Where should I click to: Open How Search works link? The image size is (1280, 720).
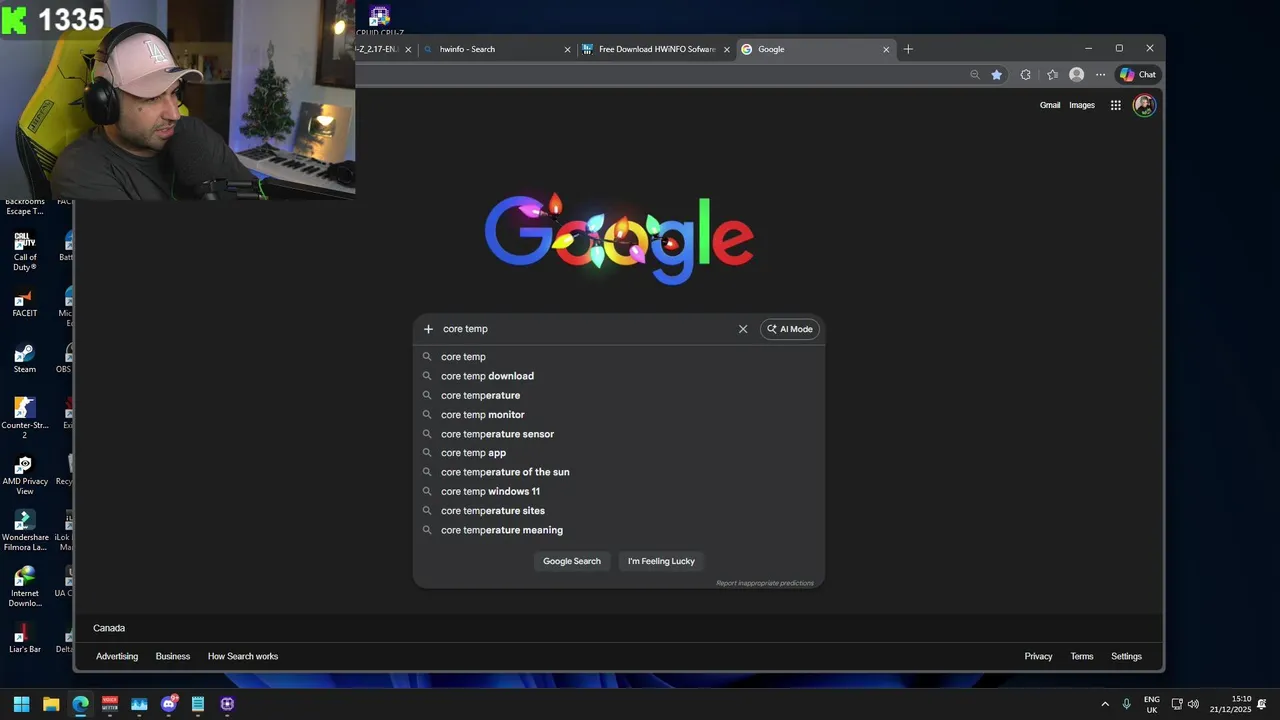243,657
